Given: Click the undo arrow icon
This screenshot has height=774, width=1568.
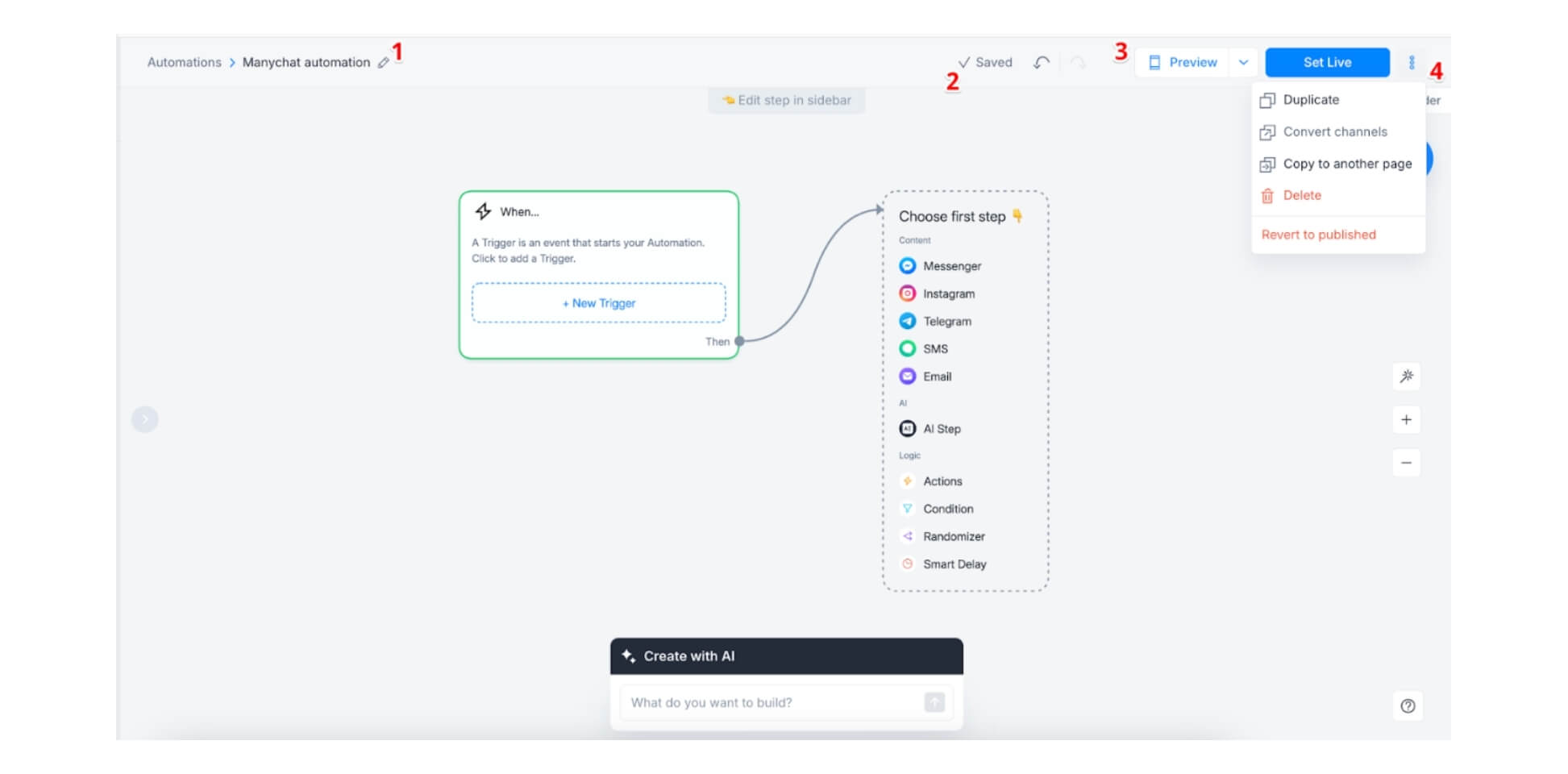Looking at the screenshot, I should click(x=1042, y=62).
